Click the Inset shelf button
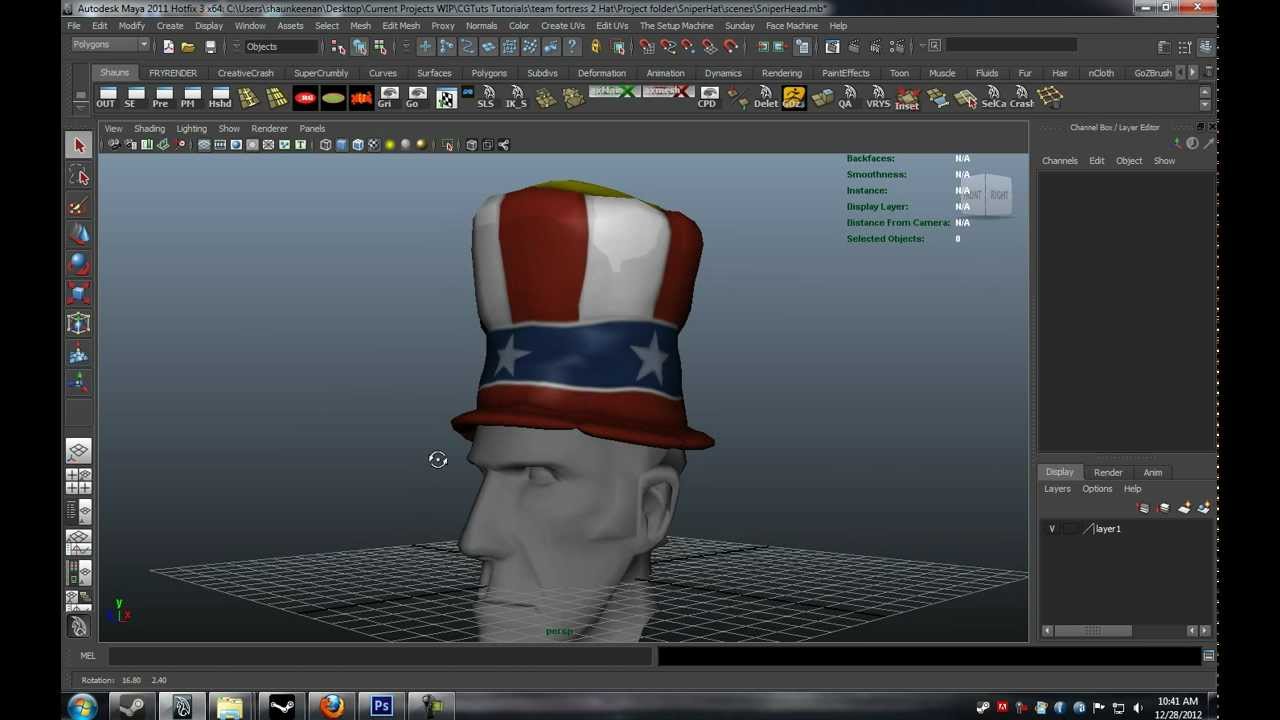Screen dimensions: 1280x720 tap(907, 98)
